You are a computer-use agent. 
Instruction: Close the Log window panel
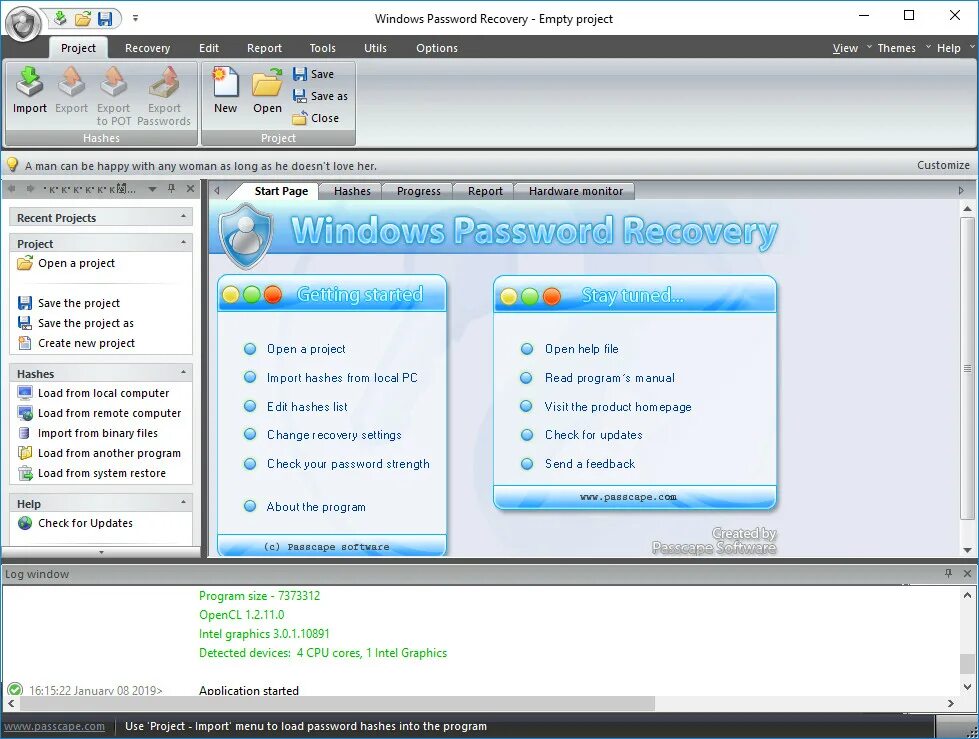pos(967,573)
